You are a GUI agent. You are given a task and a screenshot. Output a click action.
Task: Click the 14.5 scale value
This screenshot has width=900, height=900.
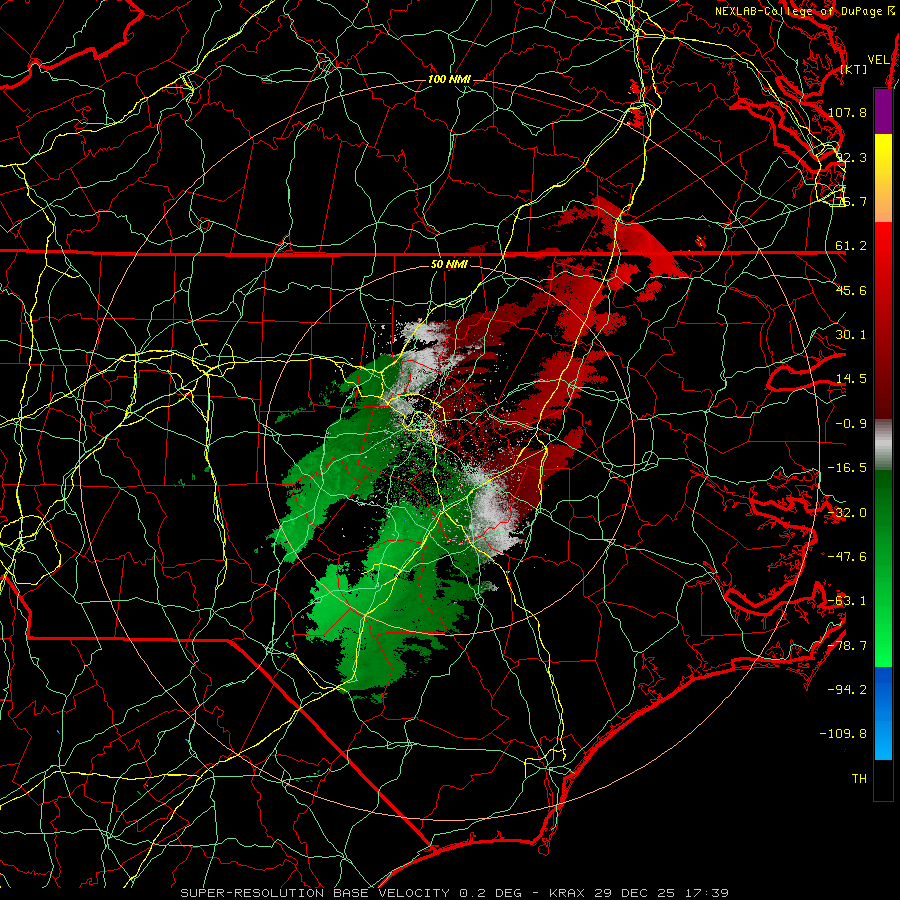[x=851, y=379]
